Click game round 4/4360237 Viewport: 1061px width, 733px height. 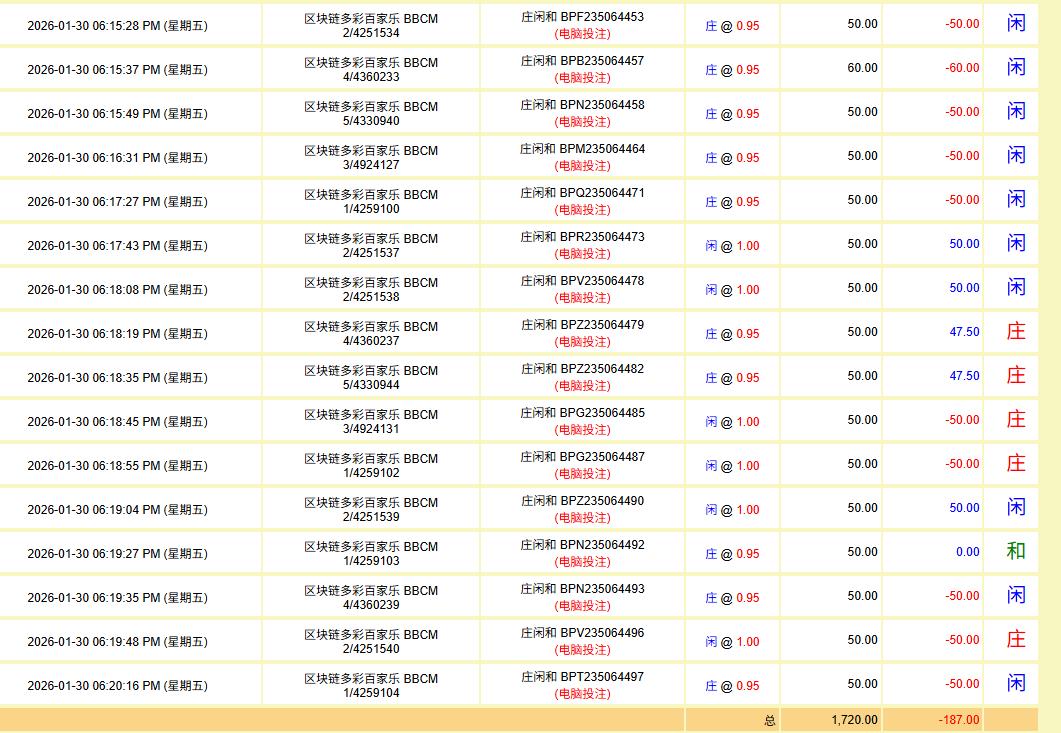[371, 341]
